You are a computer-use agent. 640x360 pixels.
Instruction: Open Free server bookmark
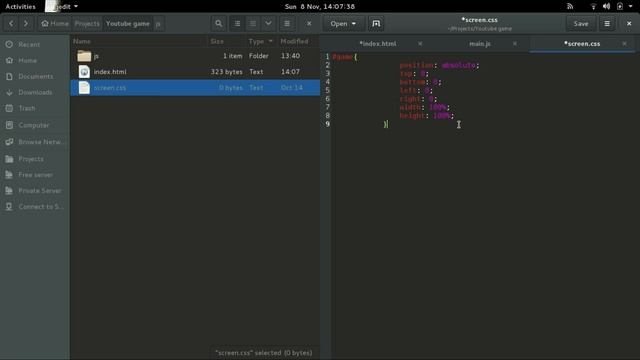[x=35, y=175]
